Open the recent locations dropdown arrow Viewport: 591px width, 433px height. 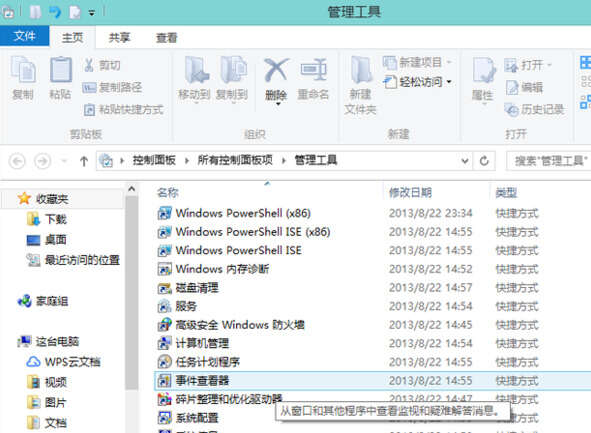click(x=64, y=161)
